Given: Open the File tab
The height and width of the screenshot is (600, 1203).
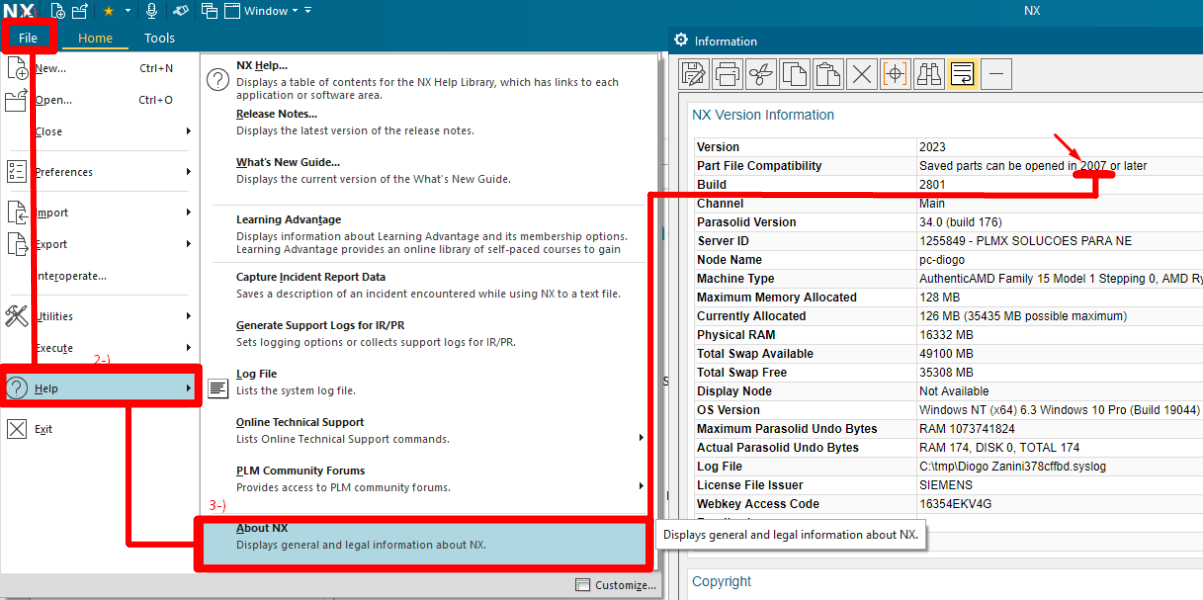Looking at the screenshot, I should [x=28, y=38].
